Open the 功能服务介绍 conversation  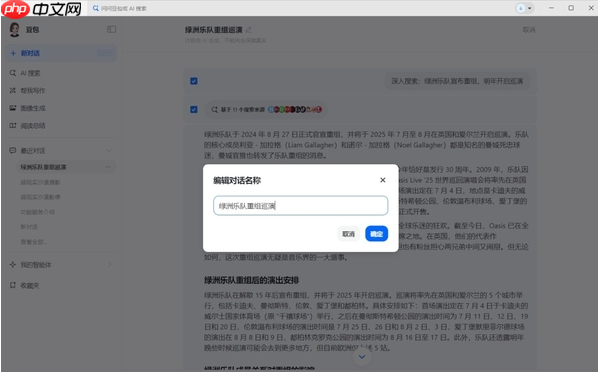coord(37,212)
